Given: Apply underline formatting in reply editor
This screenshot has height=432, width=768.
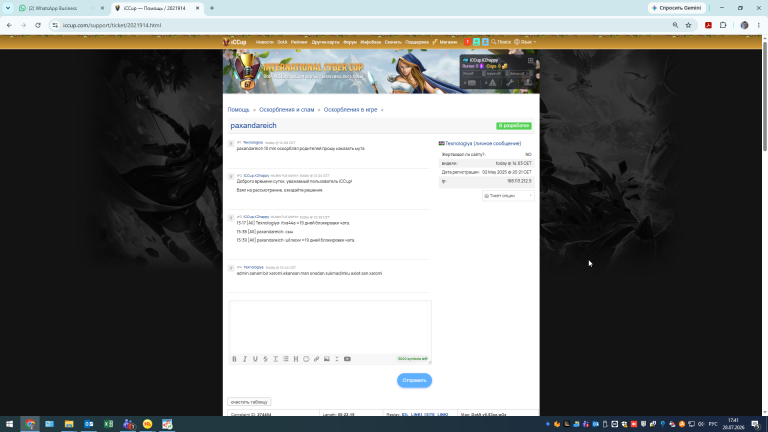Looking at the screenshot, I should coord(255,359).
